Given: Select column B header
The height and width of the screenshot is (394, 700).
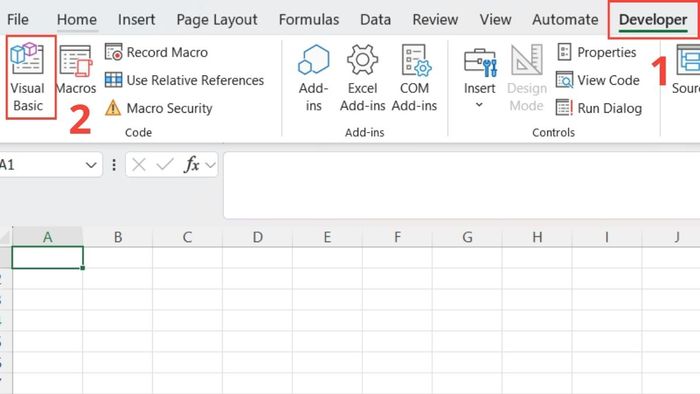Looking at the screenshot, I should [x=118, y=237].
